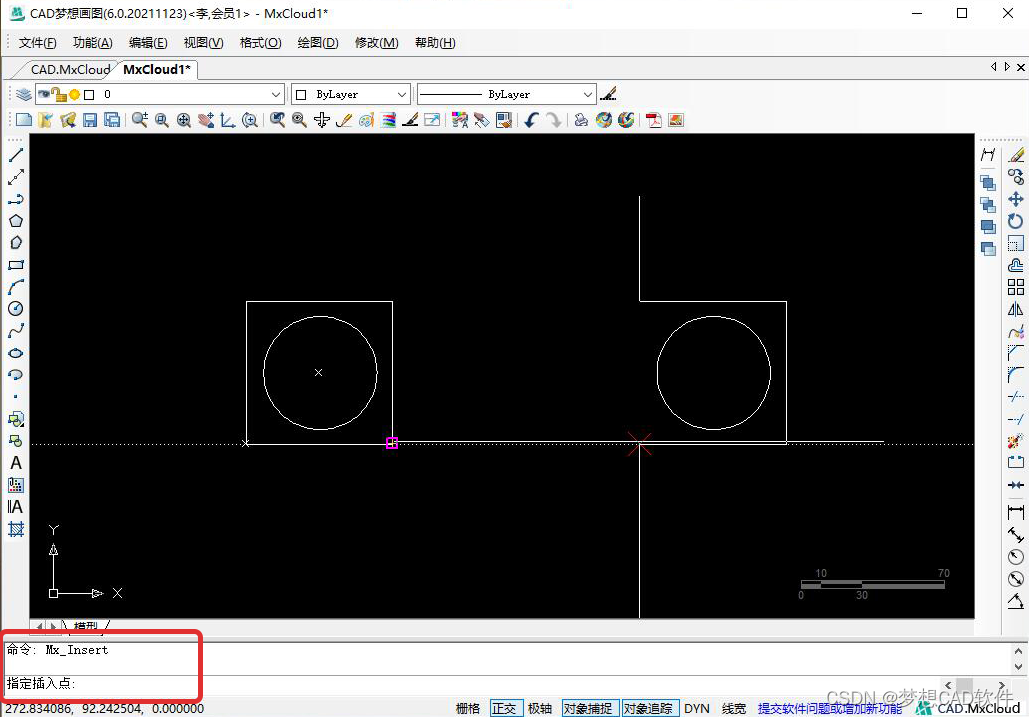Screen dimensions: 1029x717
Task: Select the Array tool in right toolbar
Action: [1016, 287]
